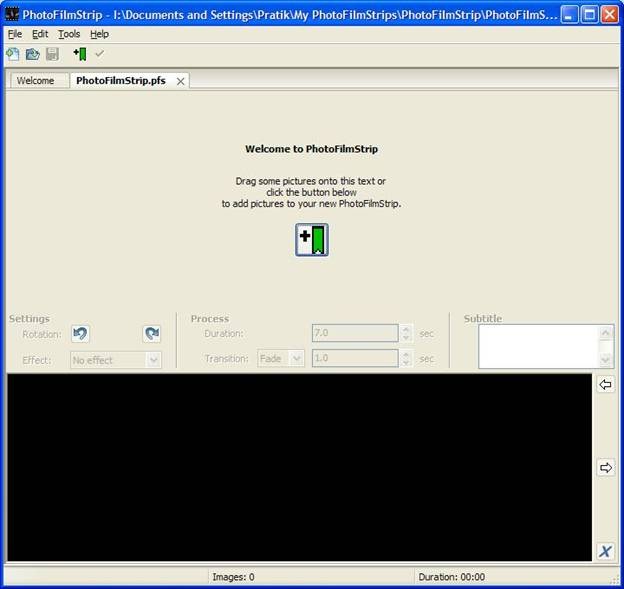624x589 pixels.
Task: Open the File menu
Action: click(x=15, y=34)
